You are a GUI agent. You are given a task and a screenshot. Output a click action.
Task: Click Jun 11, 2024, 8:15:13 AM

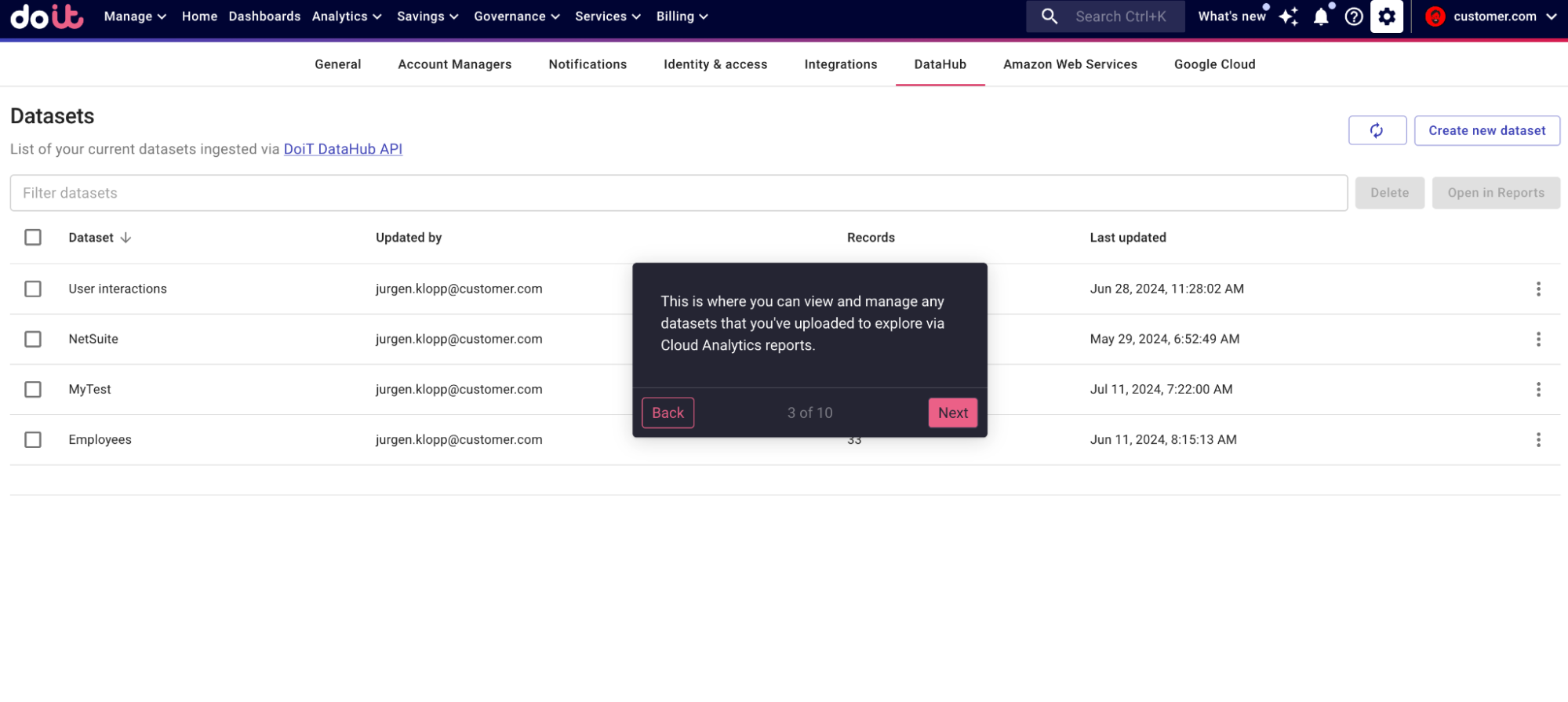click(1163, 439)
